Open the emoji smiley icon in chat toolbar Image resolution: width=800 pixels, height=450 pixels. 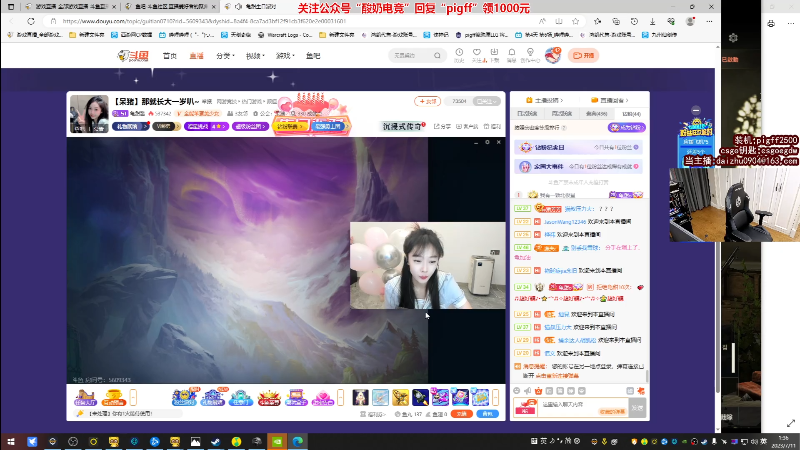pyautogui.click(x=517, y=391)
